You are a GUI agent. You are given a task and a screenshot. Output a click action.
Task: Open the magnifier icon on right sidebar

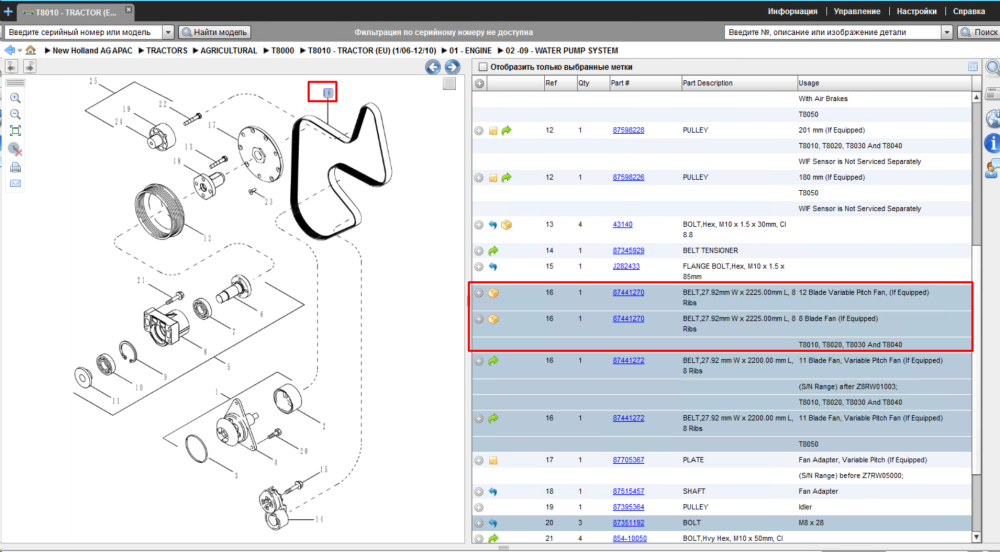click(992, 68)
